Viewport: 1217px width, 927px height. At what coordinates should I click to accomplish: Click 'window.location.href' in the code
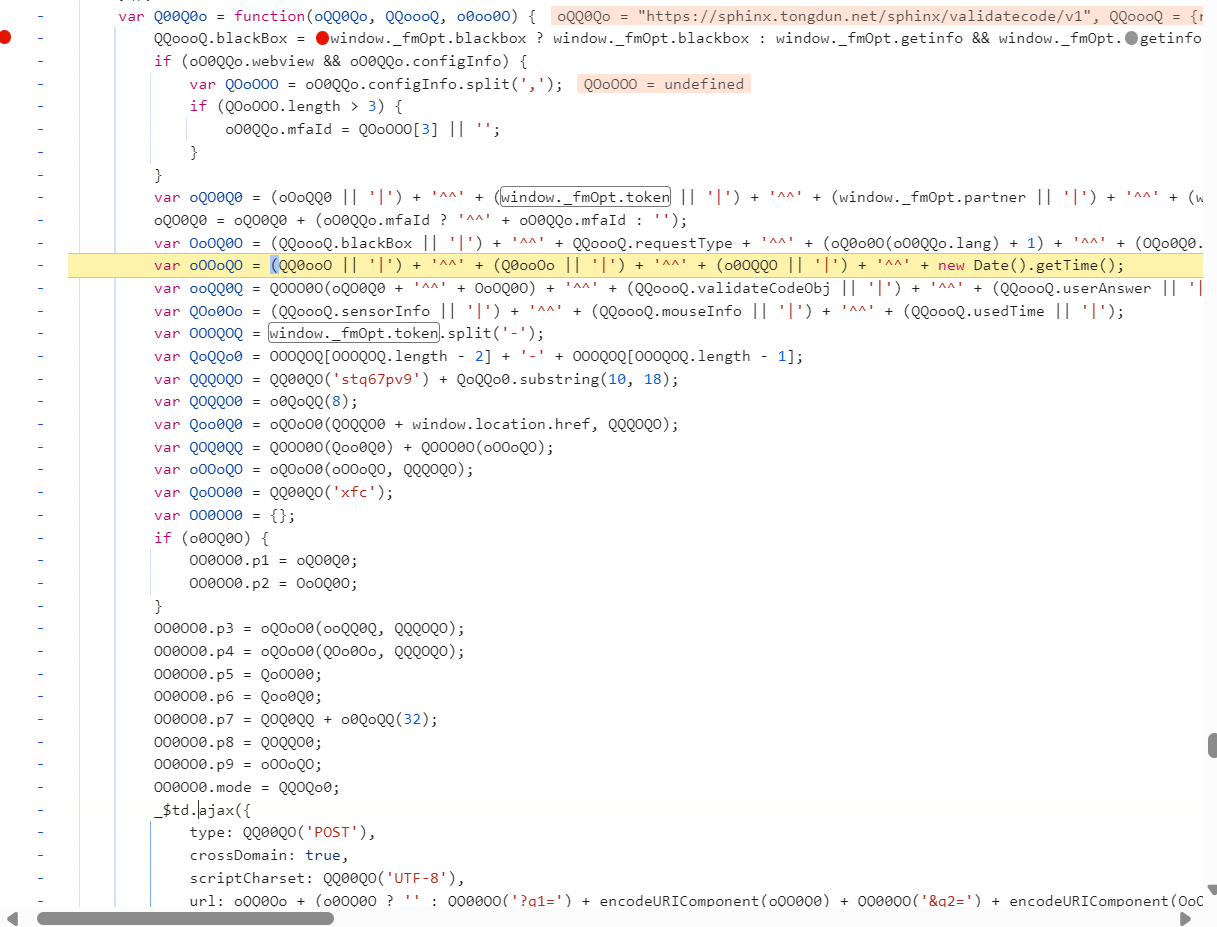coord(499,424)
